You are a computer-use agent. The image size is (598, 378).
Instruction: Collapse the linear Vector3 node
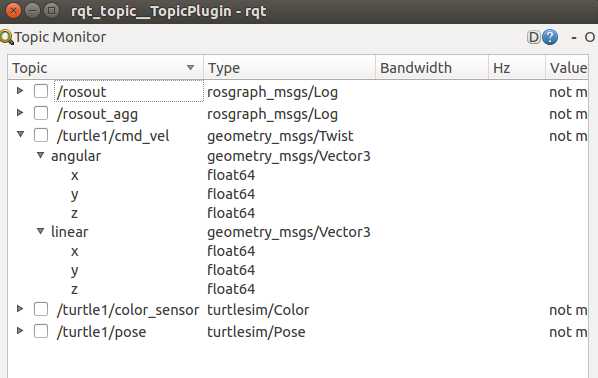click(x=40, y=231)
